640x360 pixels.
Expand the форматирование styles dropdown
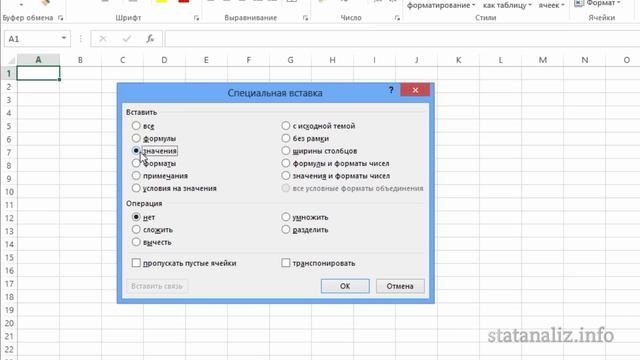(441, 5)
